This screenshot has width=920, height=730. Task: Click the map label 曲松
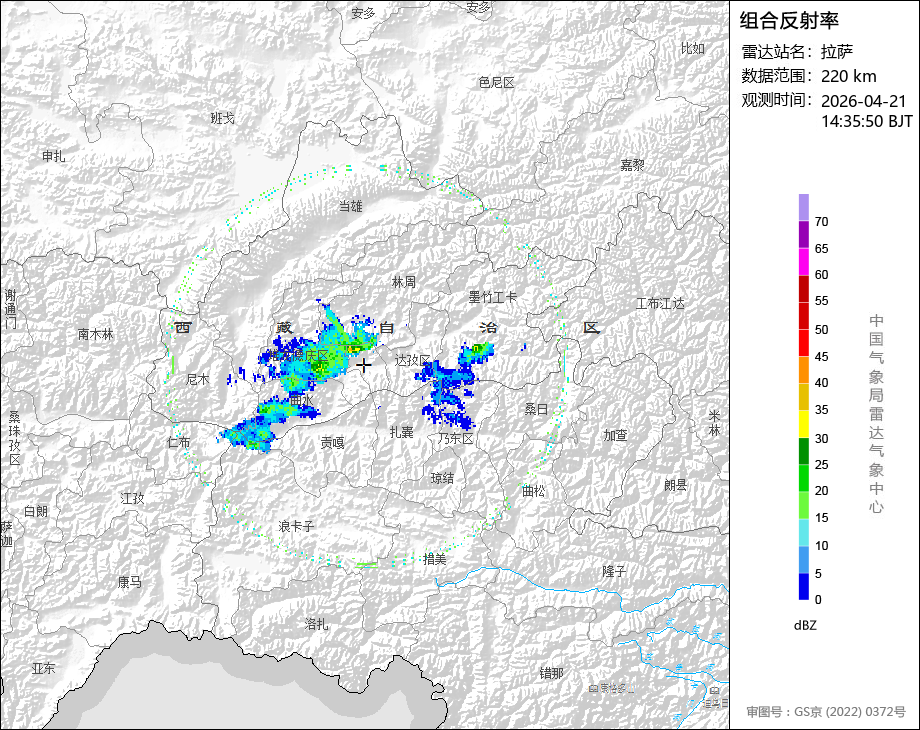point(533,491)
